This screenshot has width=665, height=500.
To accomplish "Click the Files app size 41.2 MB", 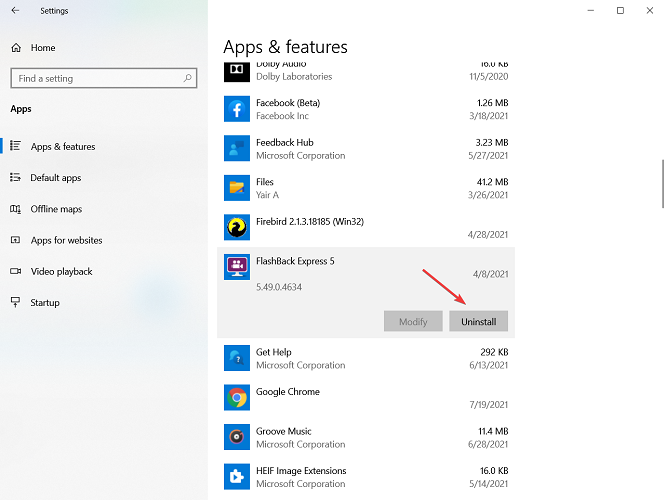I will pos(492,182).
